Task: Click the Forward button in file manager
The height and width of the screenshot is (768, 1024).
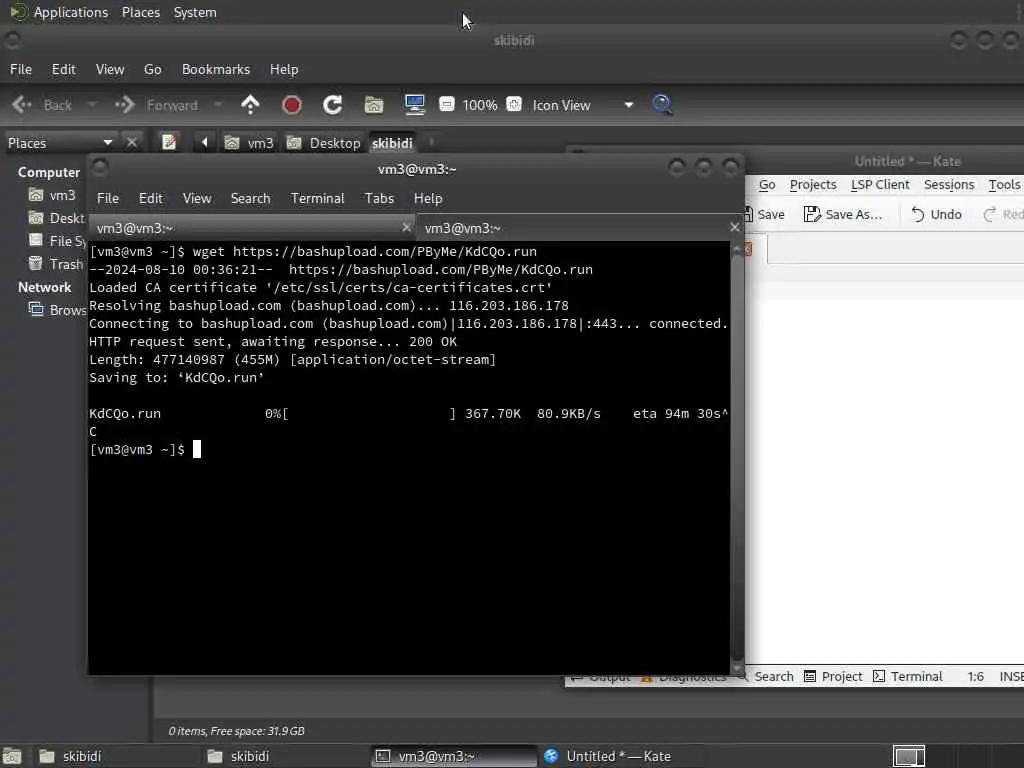Action: coord(157,104)
